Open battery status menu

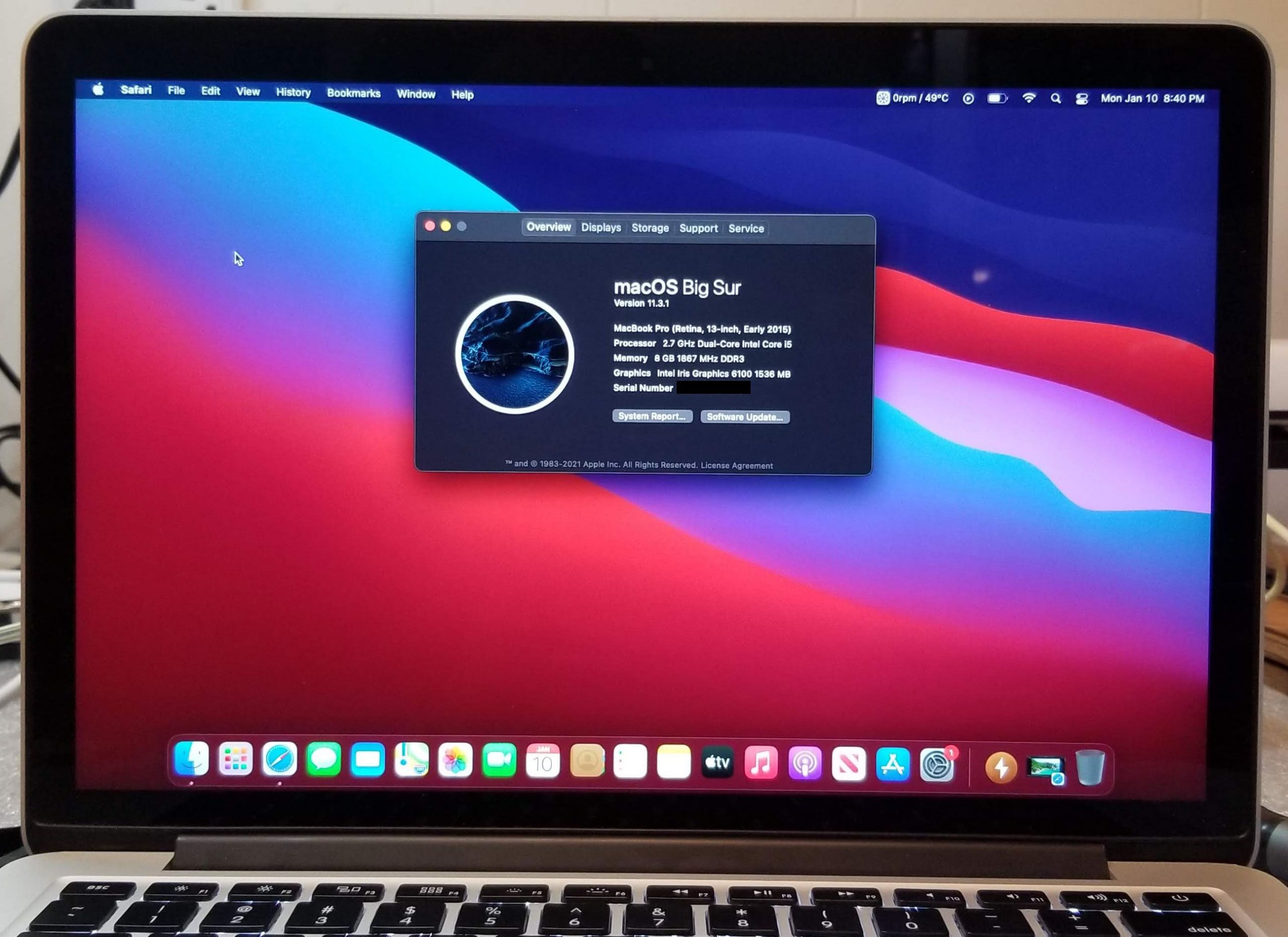[x=997, y=99]
